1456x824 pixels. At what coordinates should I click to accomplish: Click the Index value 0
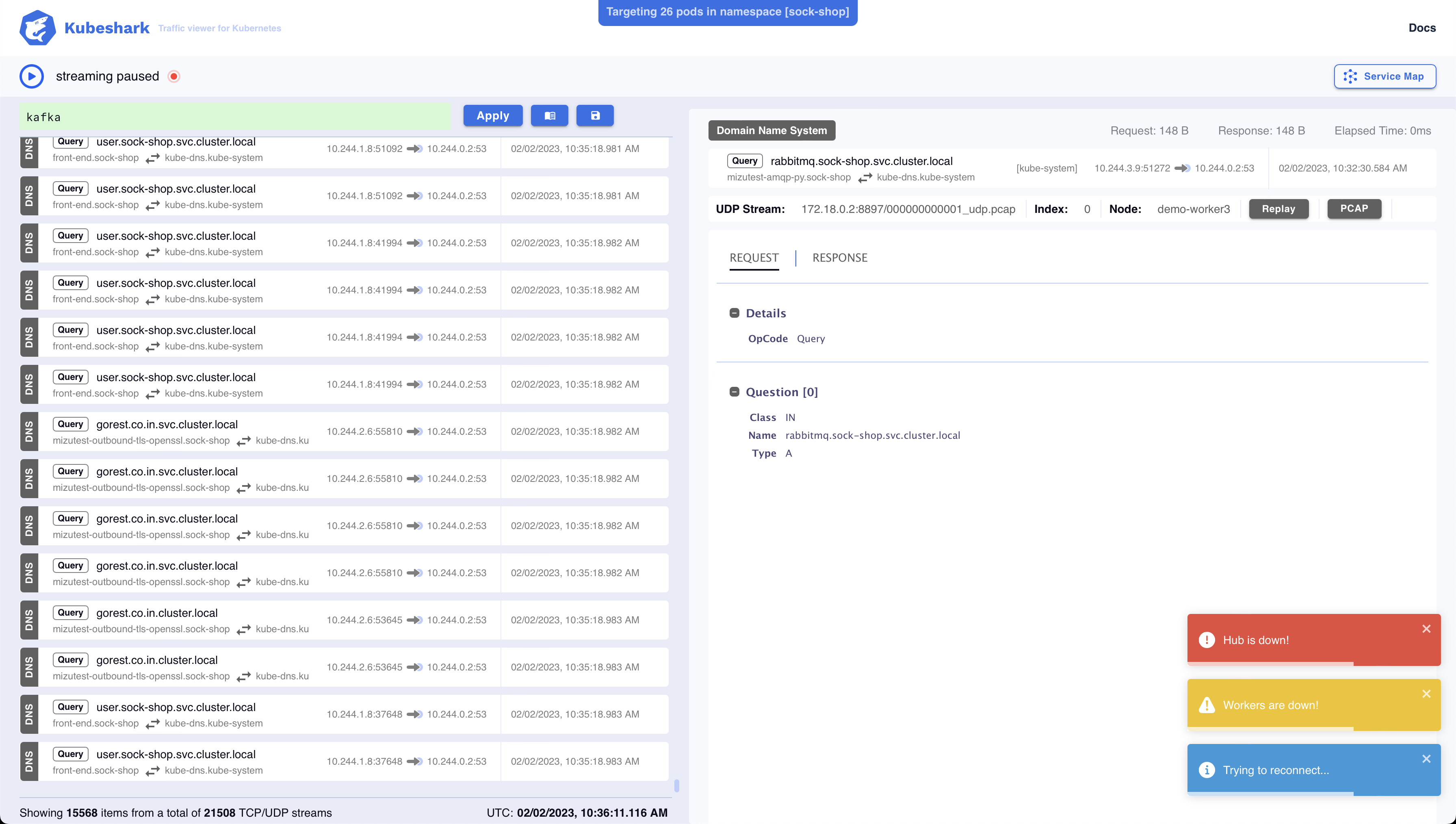click(1087, 209)
